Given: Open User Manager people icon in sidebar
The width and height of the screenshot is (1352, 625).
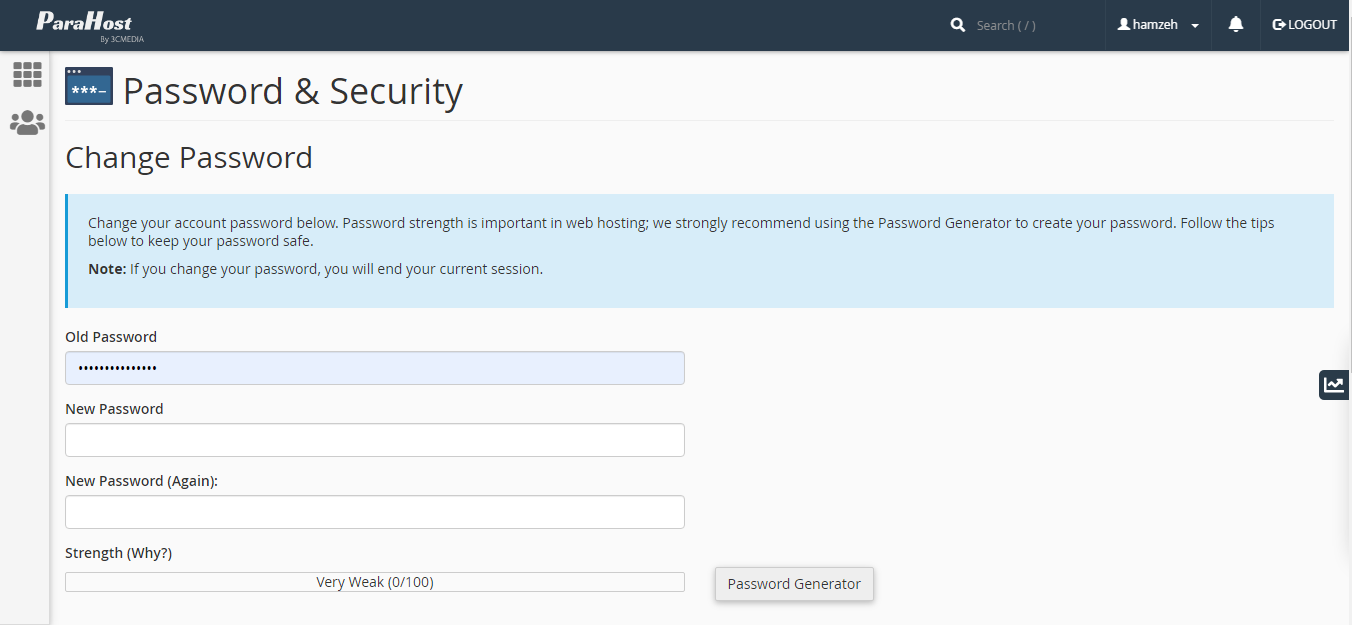Looking at the screenshot, I should coord(27,123).
